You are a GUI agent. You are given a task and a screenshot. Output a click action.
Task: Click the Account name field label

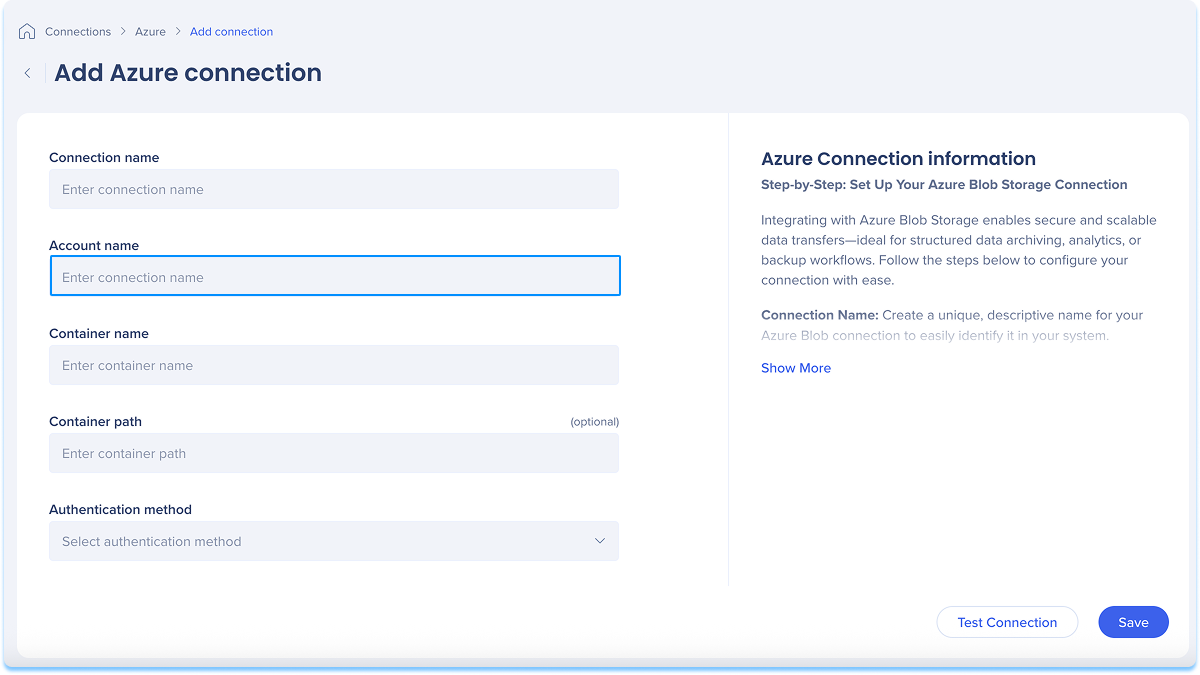click(94, 246)
